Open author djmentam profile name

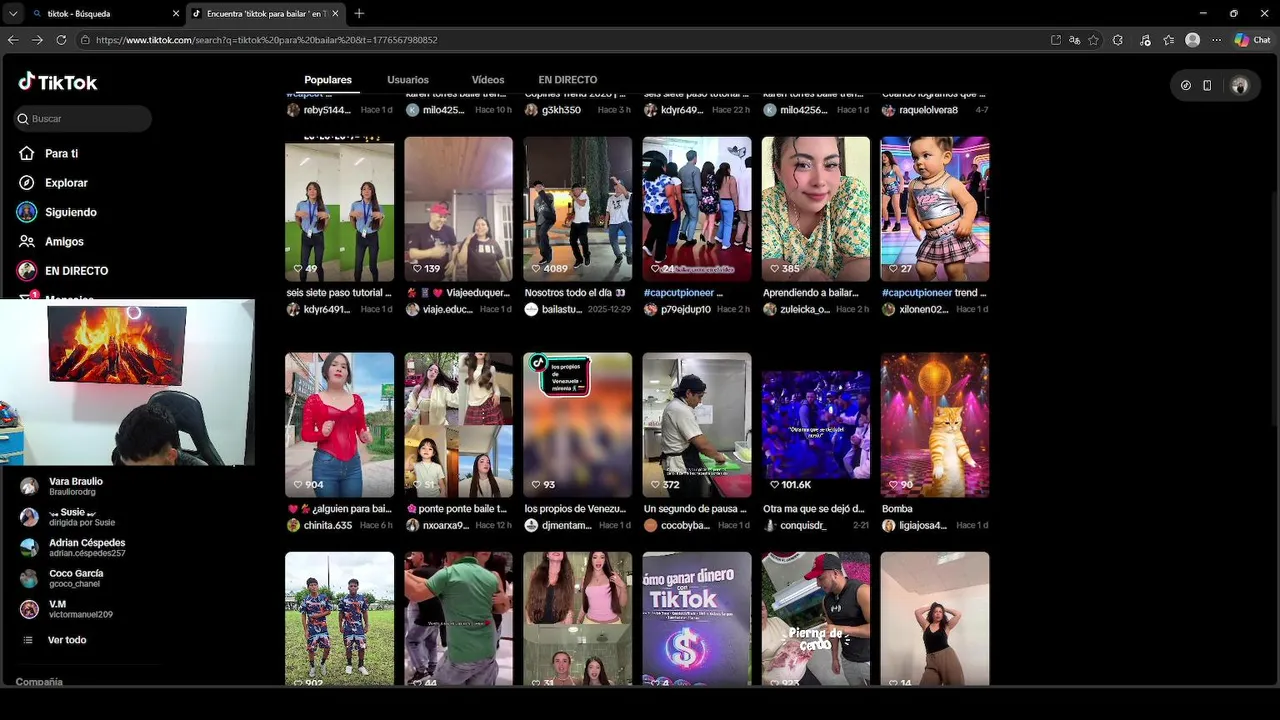(x=567, y=526)
